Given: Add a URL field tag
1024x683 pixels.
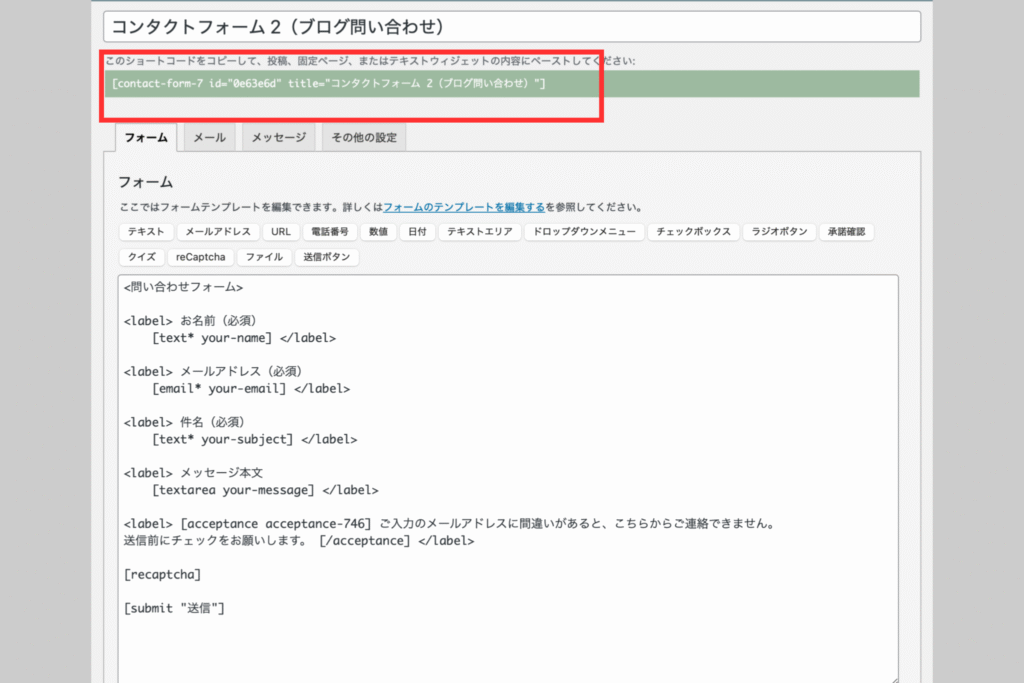Looking at the screenshot, I should [281, 232].
